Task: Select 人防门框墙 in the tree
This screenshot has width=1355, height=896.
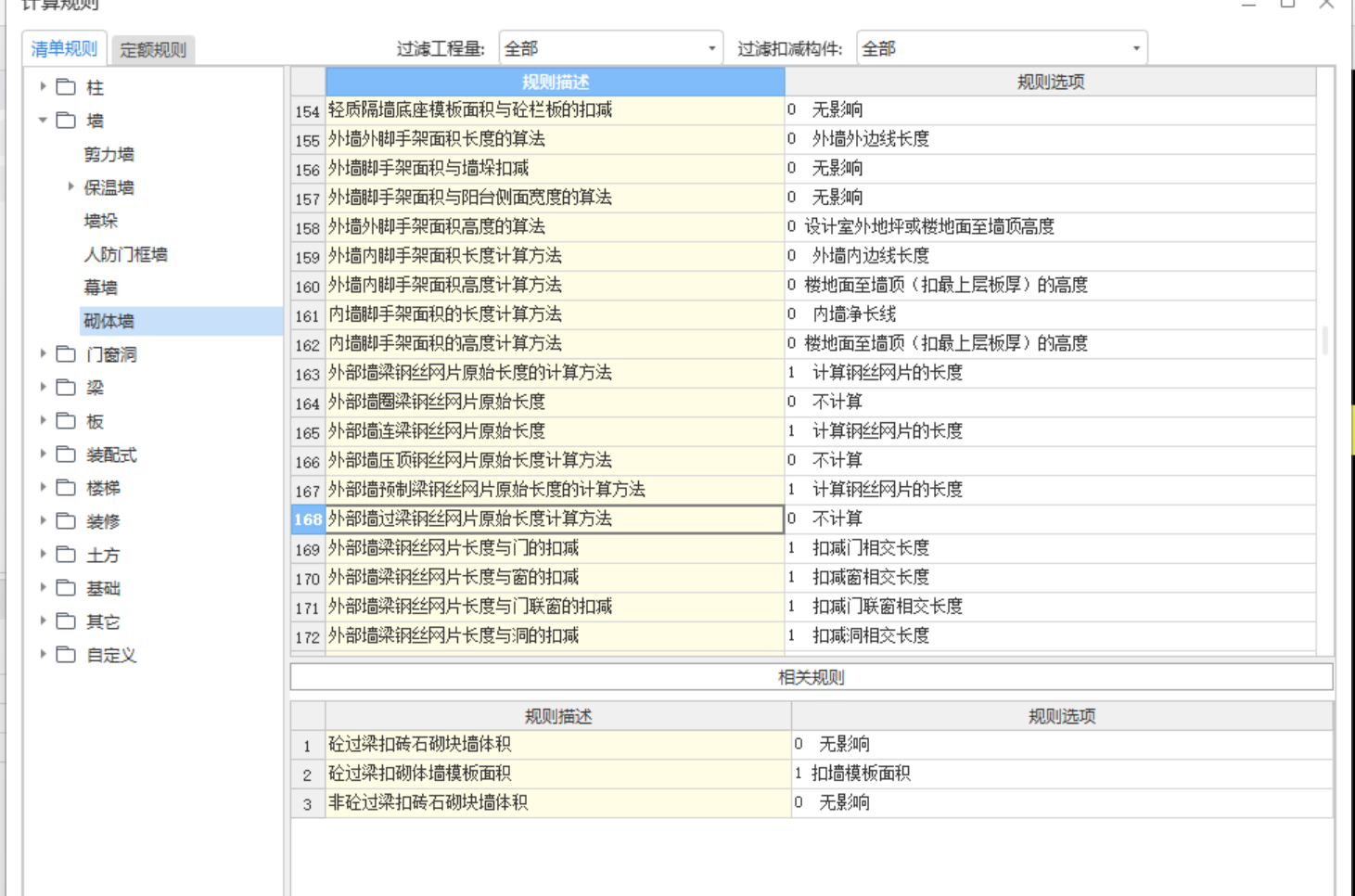Action: [125, 254]
